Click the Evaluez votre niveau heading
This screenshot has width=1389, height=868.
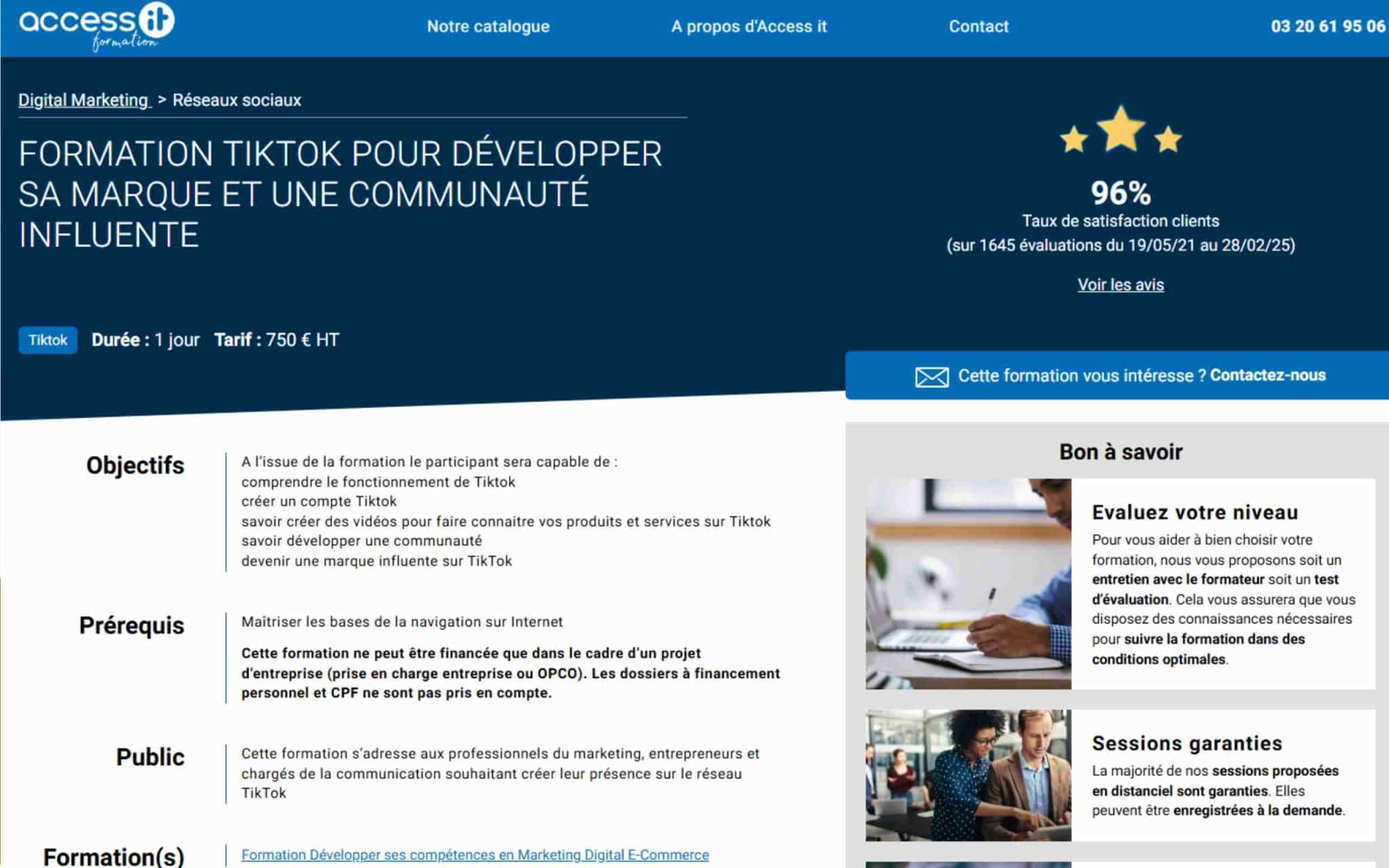(1195, 513)
